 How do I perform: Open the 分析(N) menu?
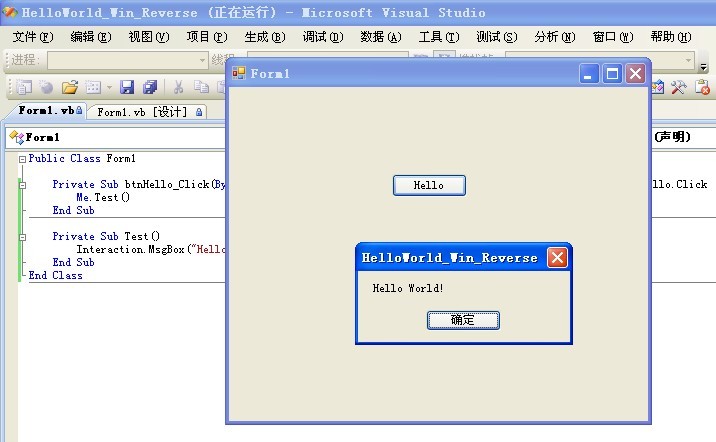point(555,37)
